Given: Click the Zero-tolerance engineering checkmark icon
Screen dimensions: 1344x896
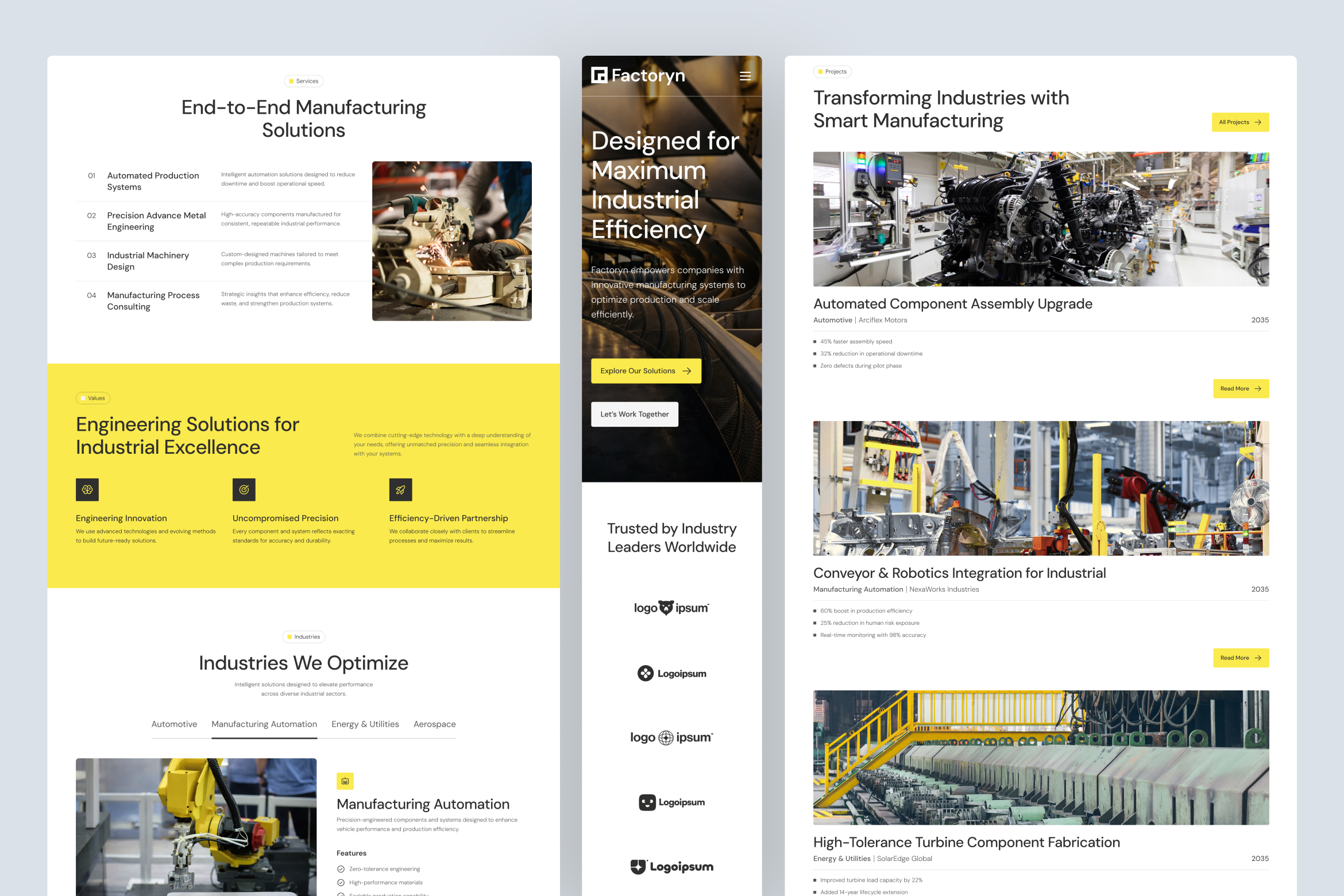Looking at the screenshot, I should 341,869.
